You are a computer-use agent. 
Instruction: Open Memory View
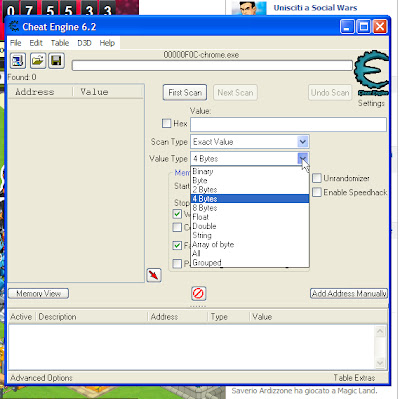(x=38, y=294)
